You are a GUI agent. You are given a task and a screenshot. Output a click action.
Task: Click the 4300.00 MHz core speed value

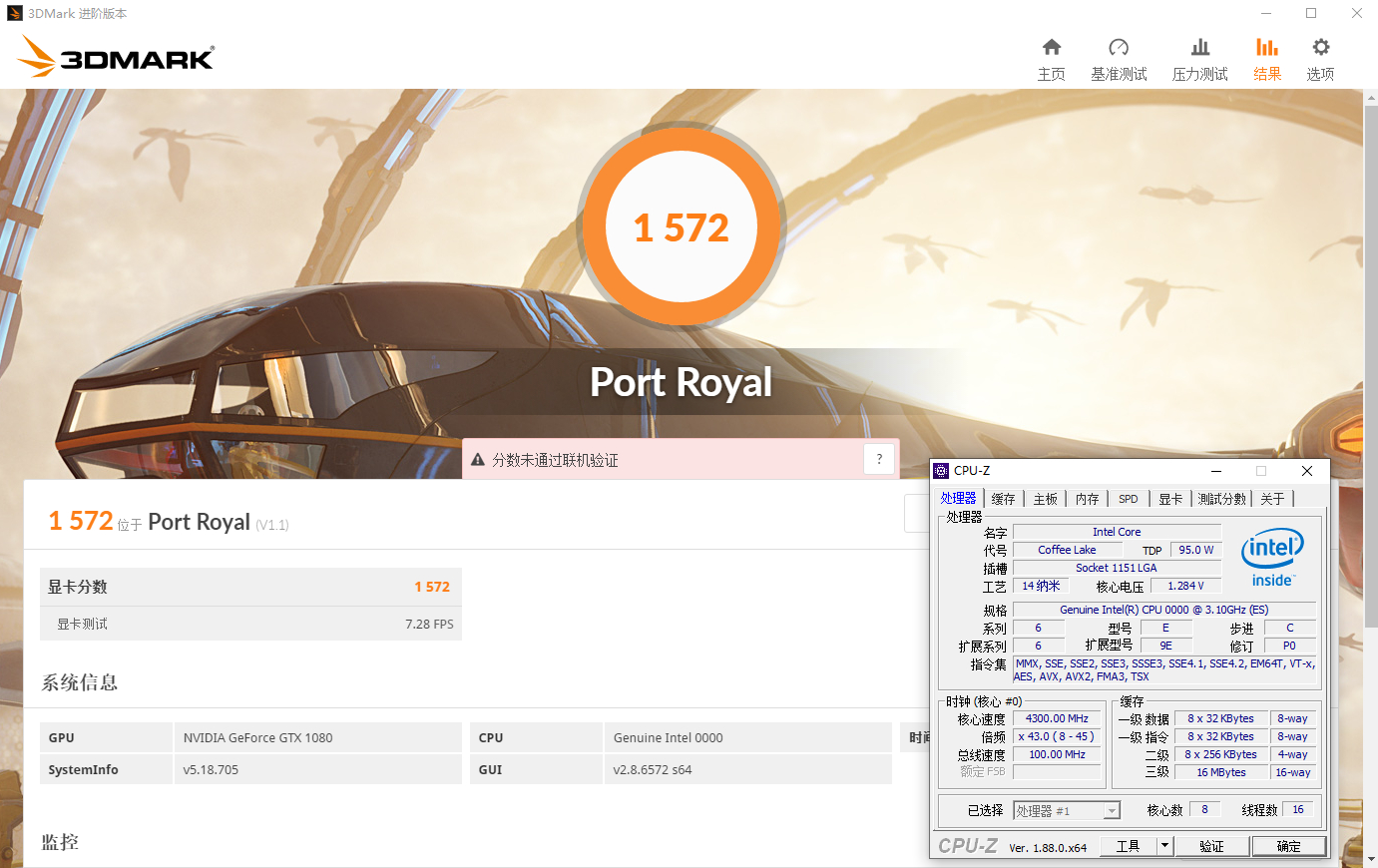[x=1058, y=718]
